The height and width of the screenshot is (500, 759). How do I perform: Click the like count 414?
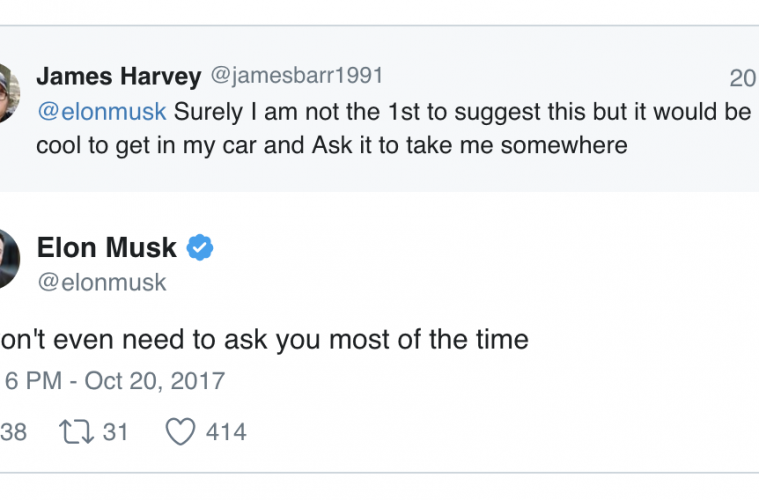tap(225, 432)
